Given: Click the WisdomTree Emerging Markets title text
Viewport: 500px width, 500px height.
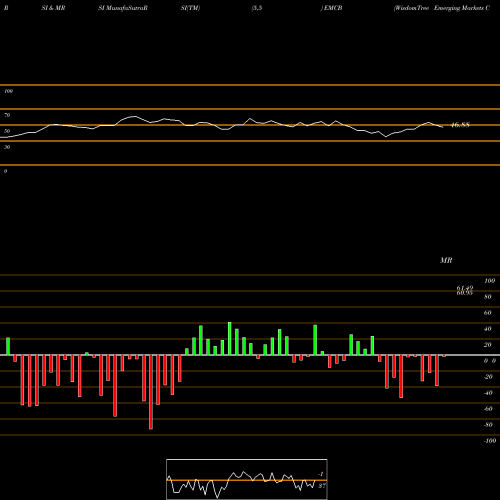Looking at the screenshot, I should tap(442, 8).
